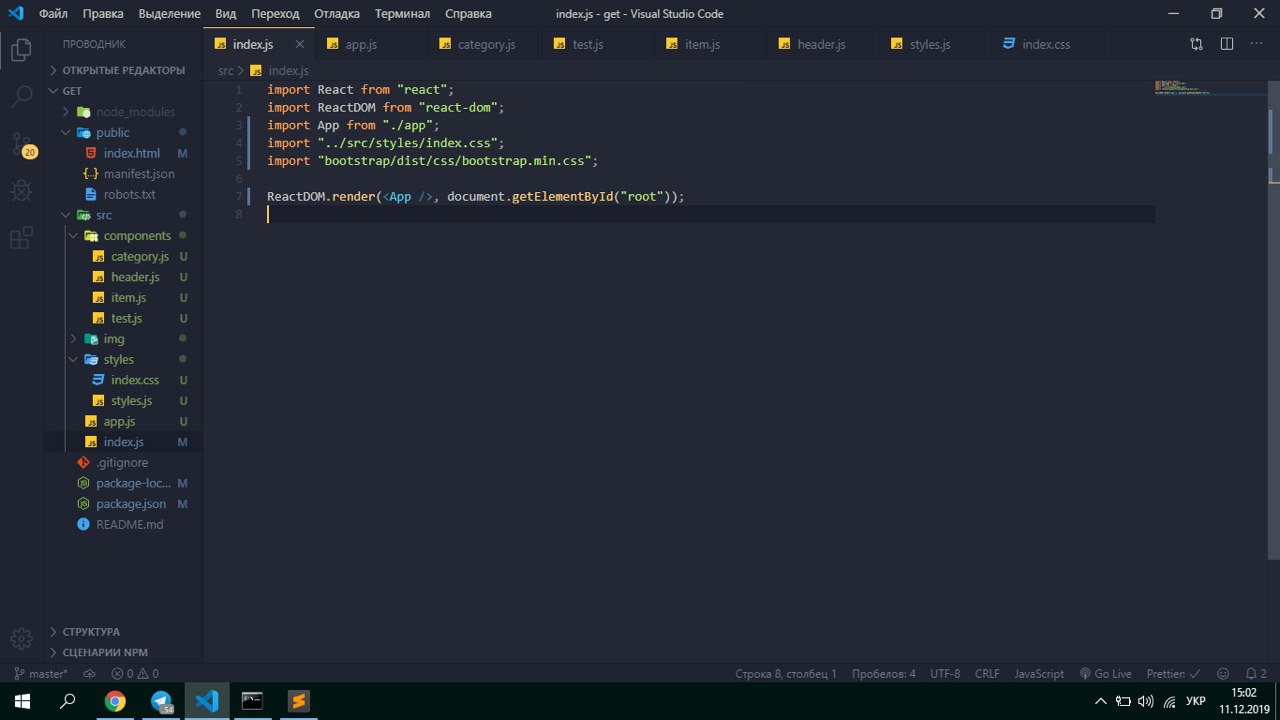
Task: Toggle Go Live server in status bar
Action: tap(1105, 674)
